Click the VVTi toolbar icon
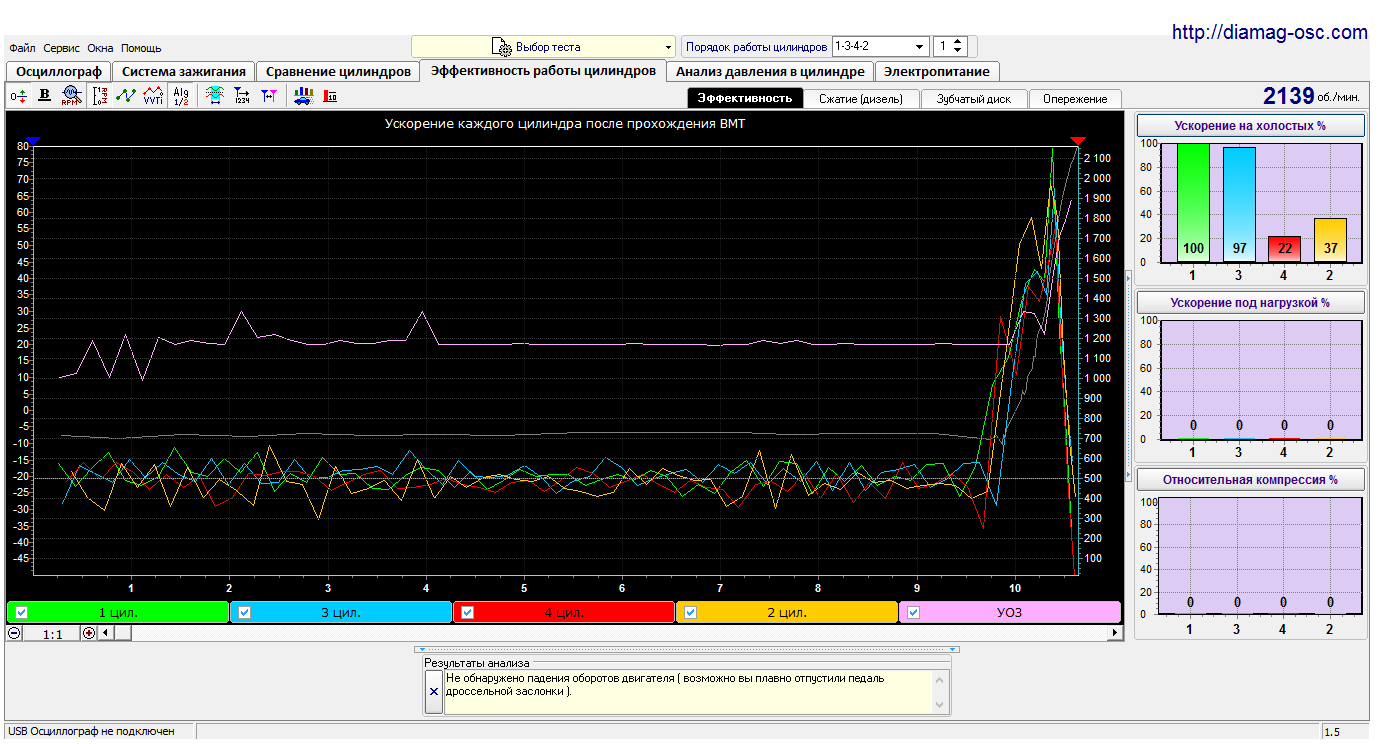This screenshot has height=744, width=1382. (153, 96)
